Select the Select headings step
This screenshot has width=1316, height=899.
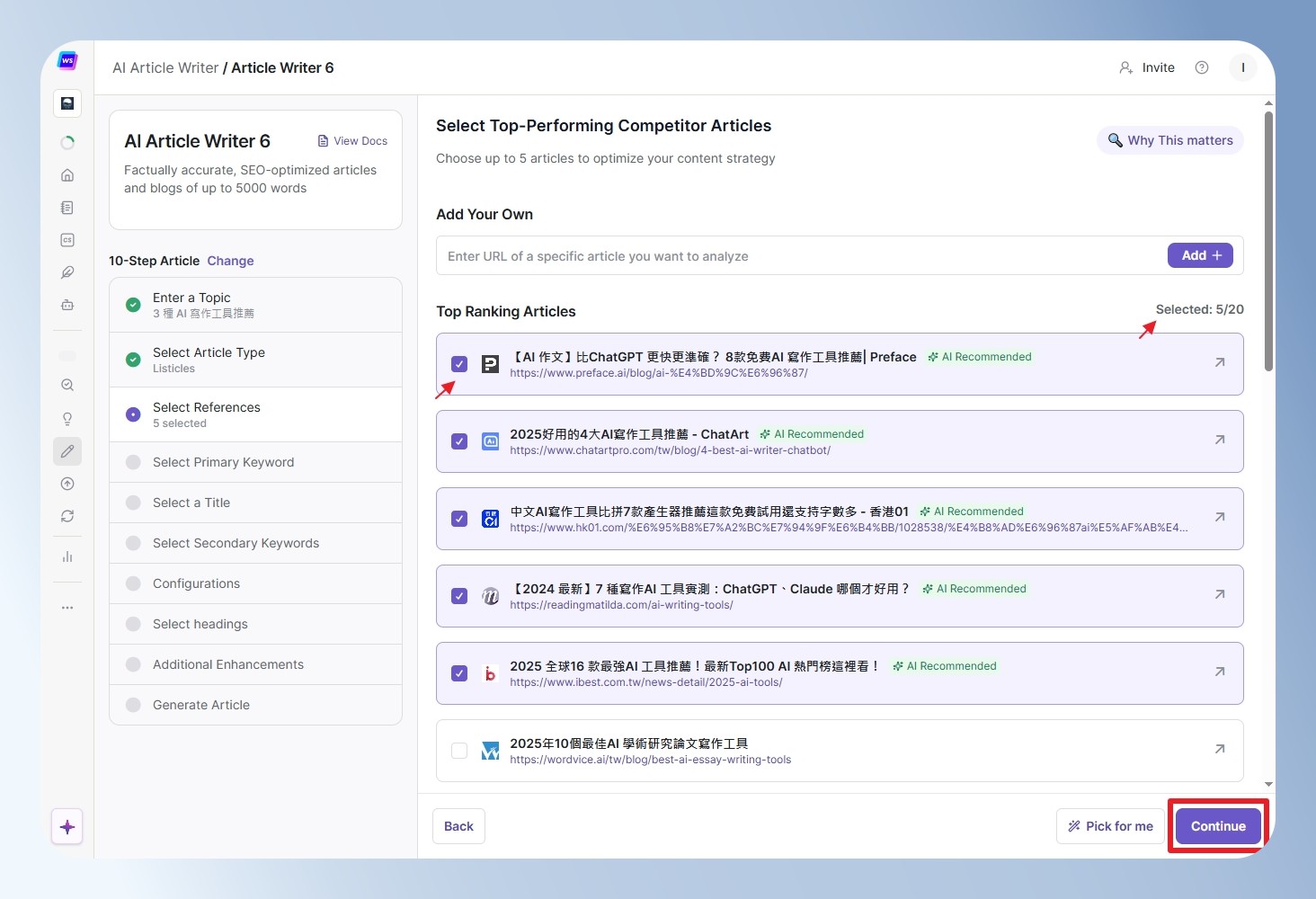pos(255,624)
